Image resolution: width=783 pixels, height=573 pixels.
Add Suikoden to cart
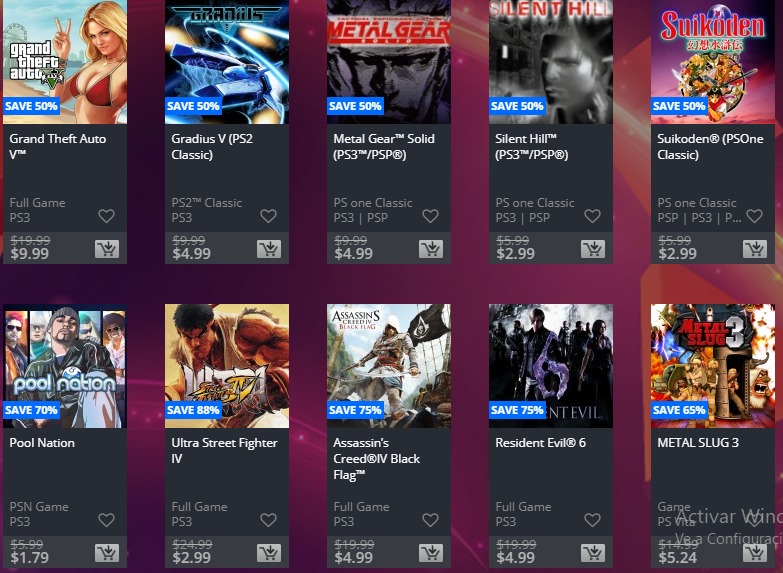click(755, 248)
